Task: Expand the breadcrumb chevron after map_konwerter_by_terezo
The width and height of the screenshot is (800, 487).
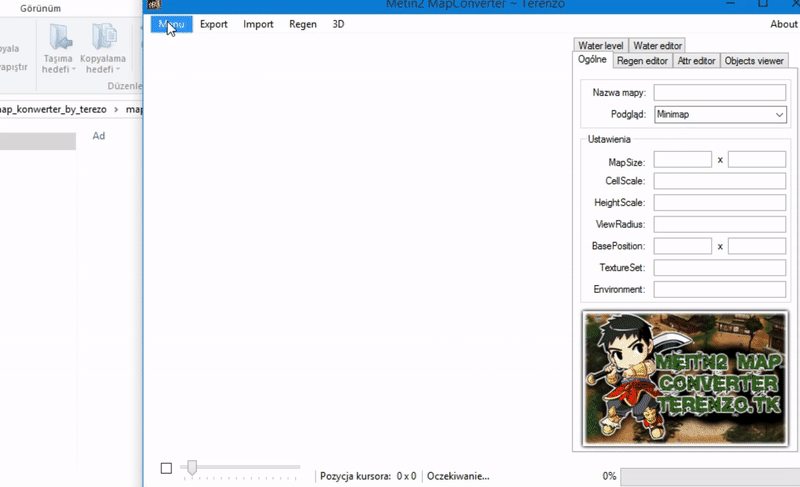Action: (116, 109)
